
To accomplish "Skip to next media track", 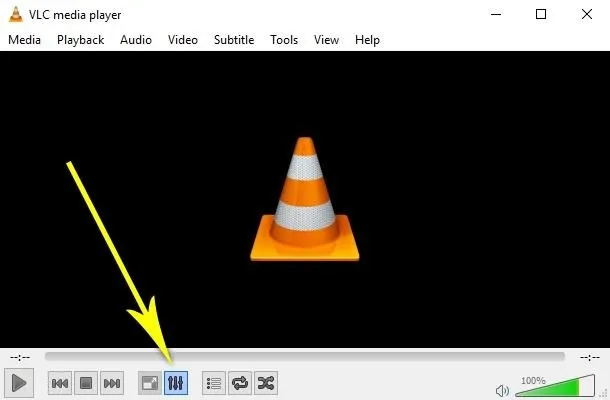I will coord(112,383).
